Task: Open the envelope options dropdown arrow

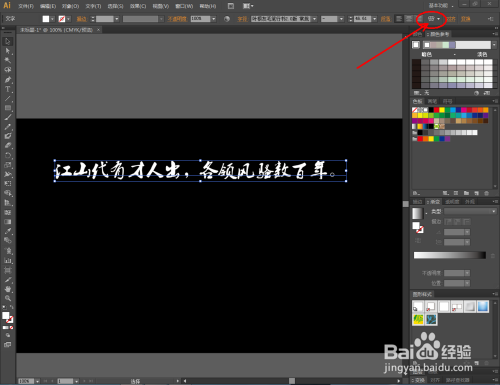Action: point(439,19)
